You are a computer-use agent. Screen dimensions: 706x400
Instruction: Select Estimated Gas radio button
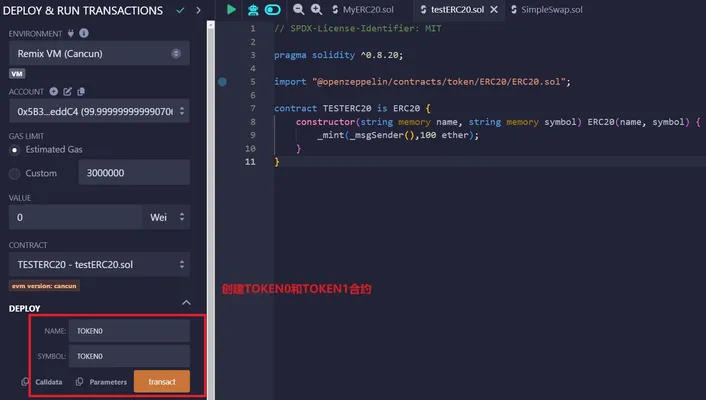(14, 150)
